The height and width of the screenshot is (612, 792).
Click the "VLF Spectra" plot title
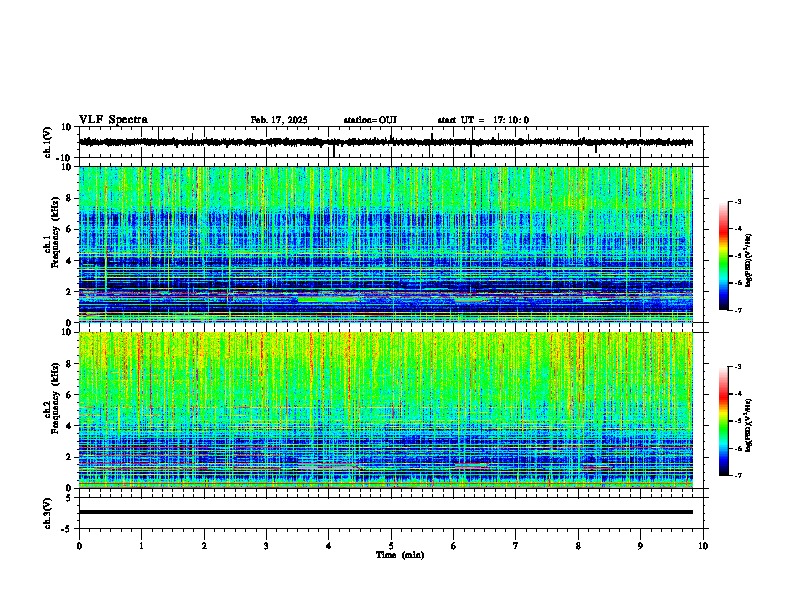(113, 120)
